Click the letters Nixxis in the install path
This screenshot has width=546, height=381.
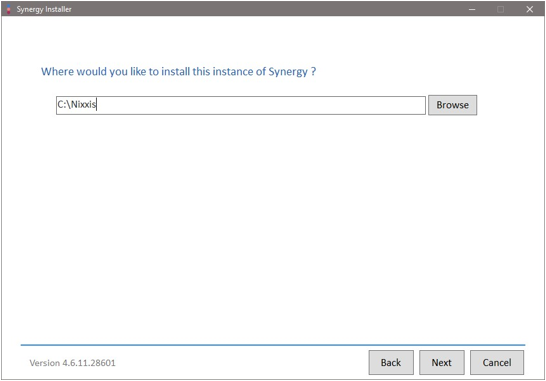coord(84,104)
